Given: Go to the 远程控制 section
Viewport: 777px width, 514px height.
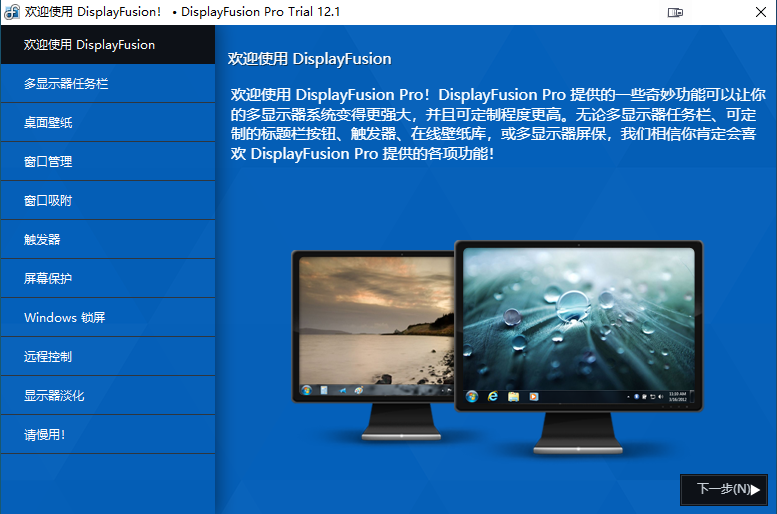Looking at the screenshot, I should pos(108,357).
